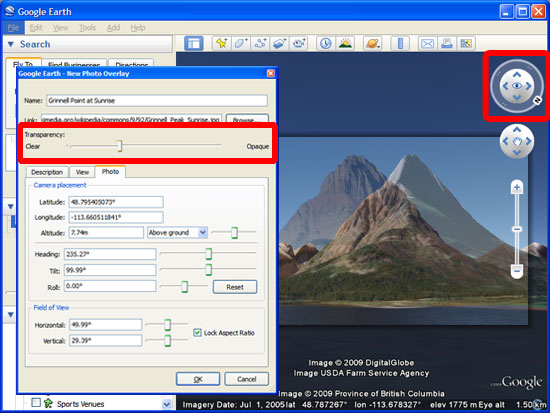This screenshot has width=550, height=413.
Task: Open the View menu
Action: 61,27
